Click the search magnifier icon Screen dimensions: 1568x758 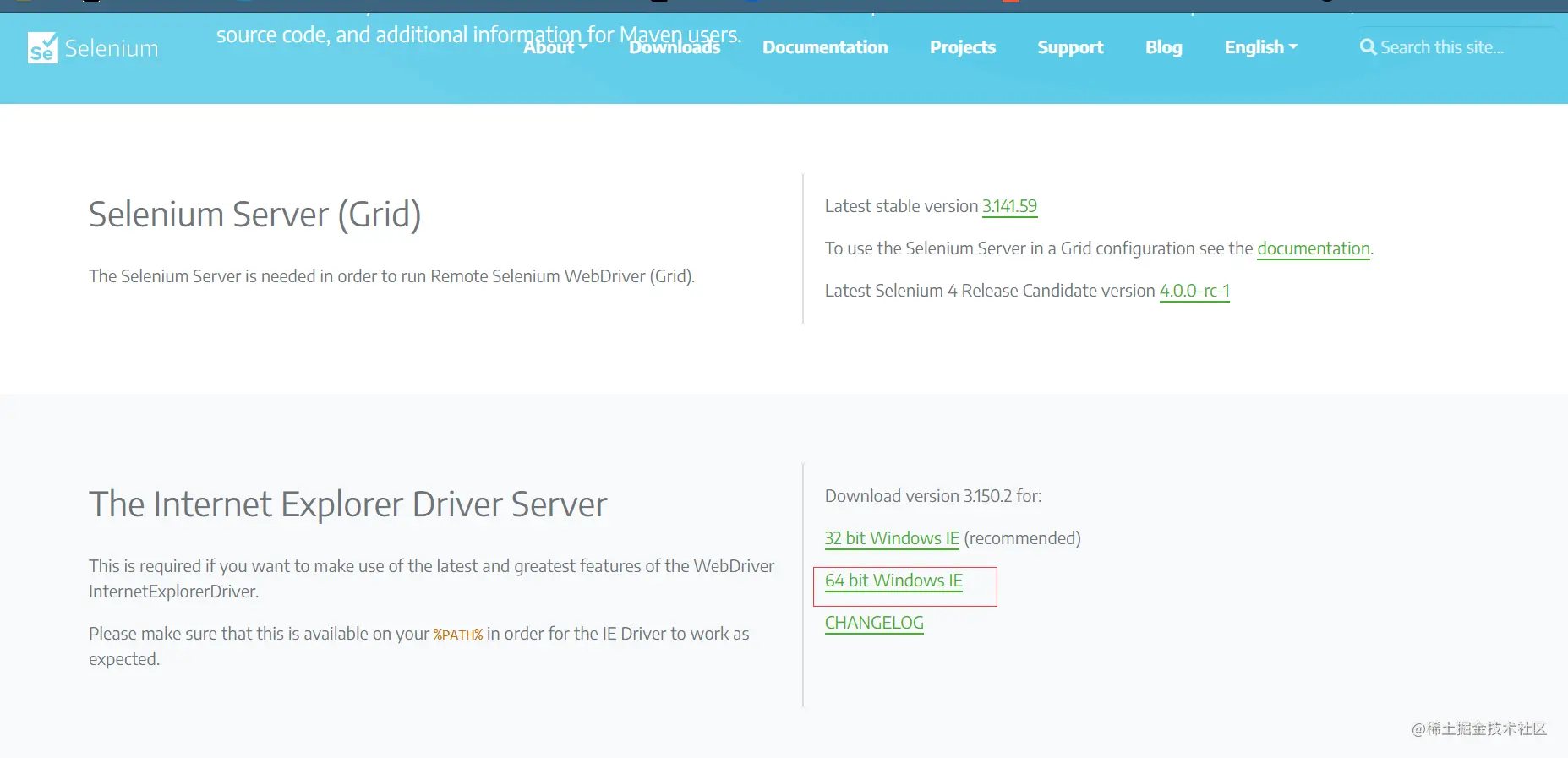tap(1368, 47)
